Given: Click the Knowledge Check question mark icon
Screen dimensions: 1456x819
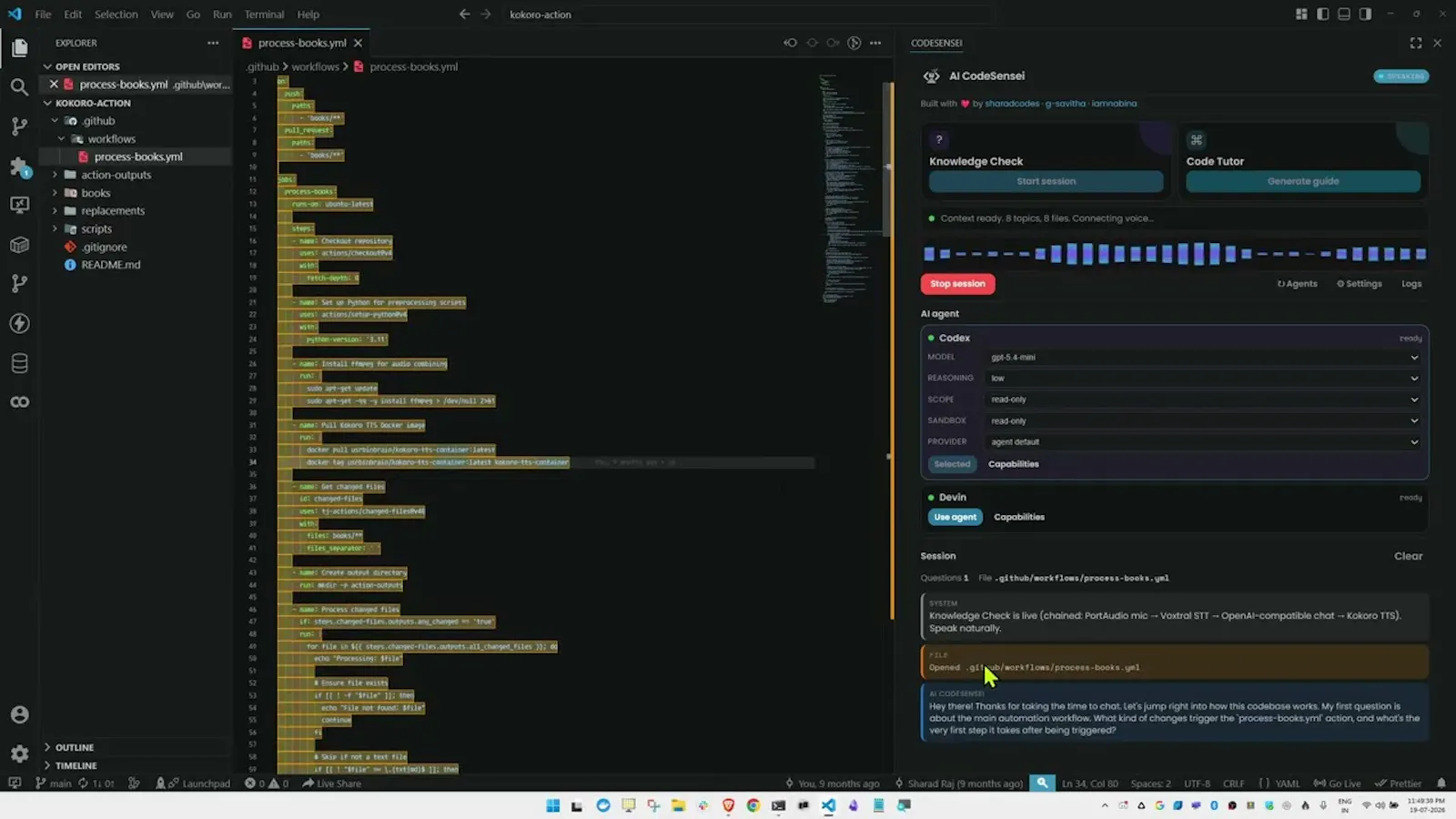Looking at the screenshot, I should [939, 139].
